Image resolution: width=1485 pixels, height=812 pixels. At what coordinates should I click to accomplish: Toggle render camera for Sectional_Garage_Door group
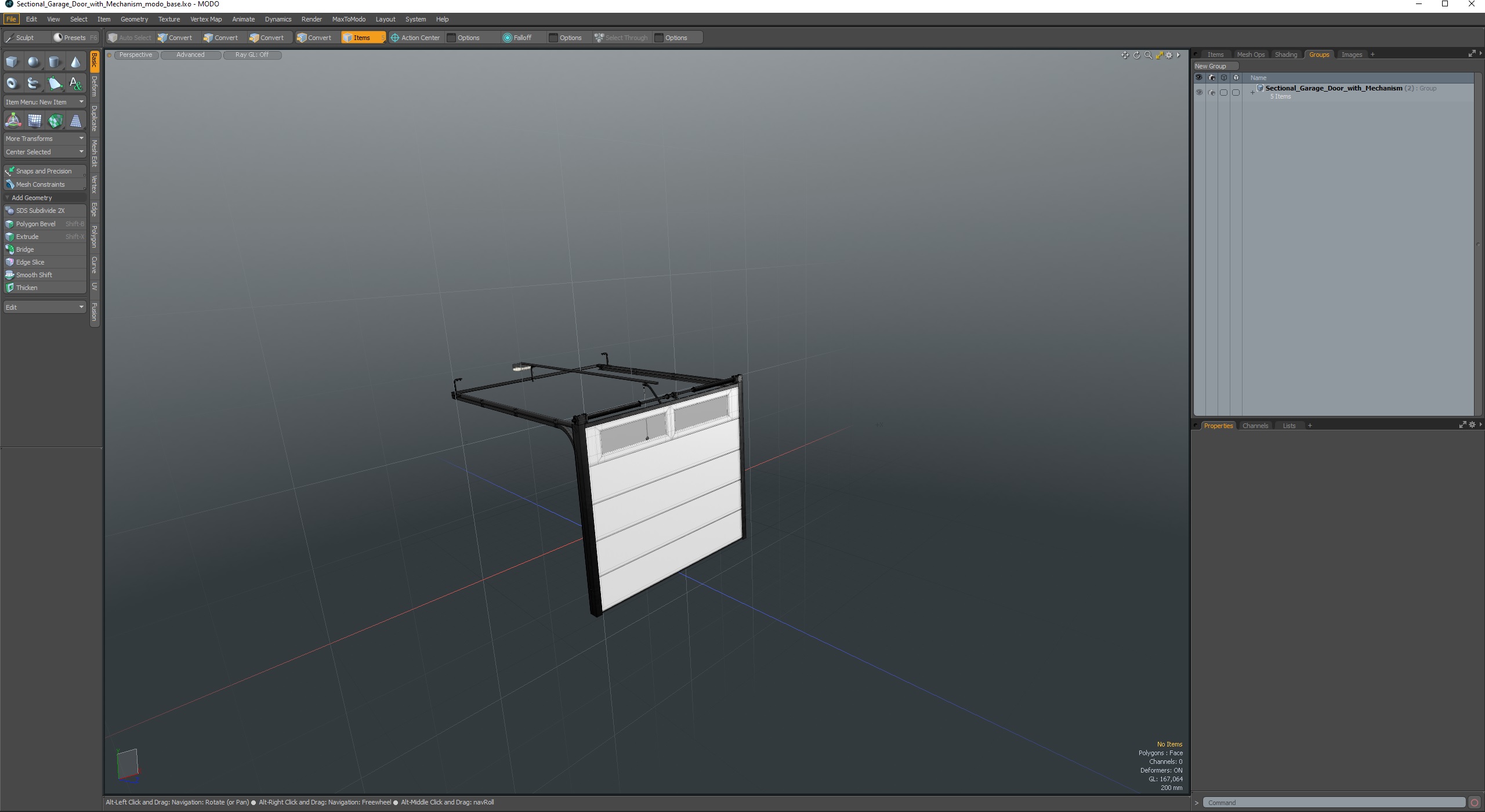pos(1211,92)
